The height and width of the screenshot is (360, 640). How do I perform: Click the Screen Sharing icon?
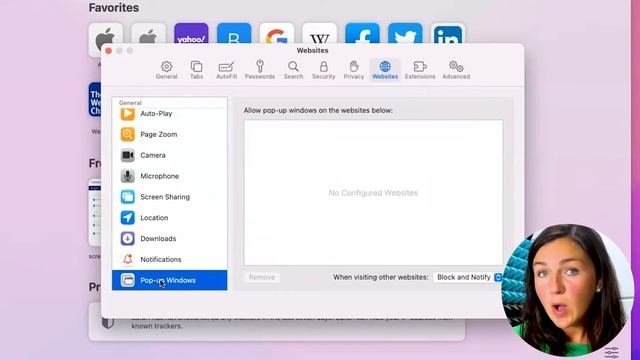127,197
